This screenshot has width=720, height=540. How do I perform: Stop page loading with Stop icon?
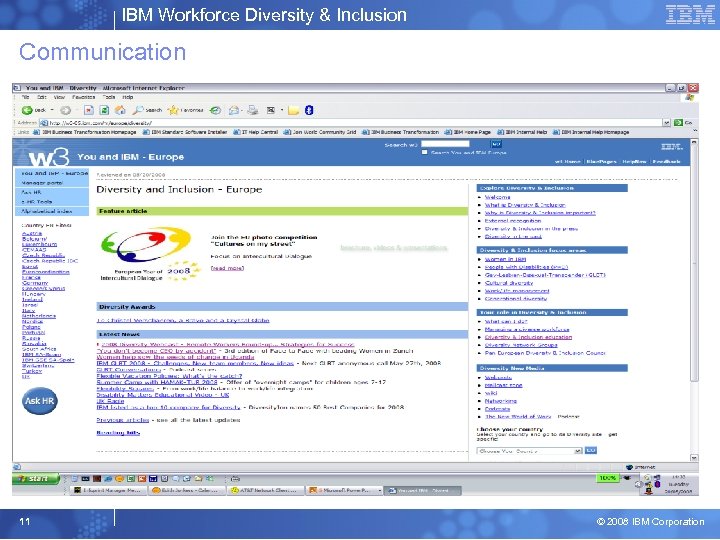tap(89, 110)
